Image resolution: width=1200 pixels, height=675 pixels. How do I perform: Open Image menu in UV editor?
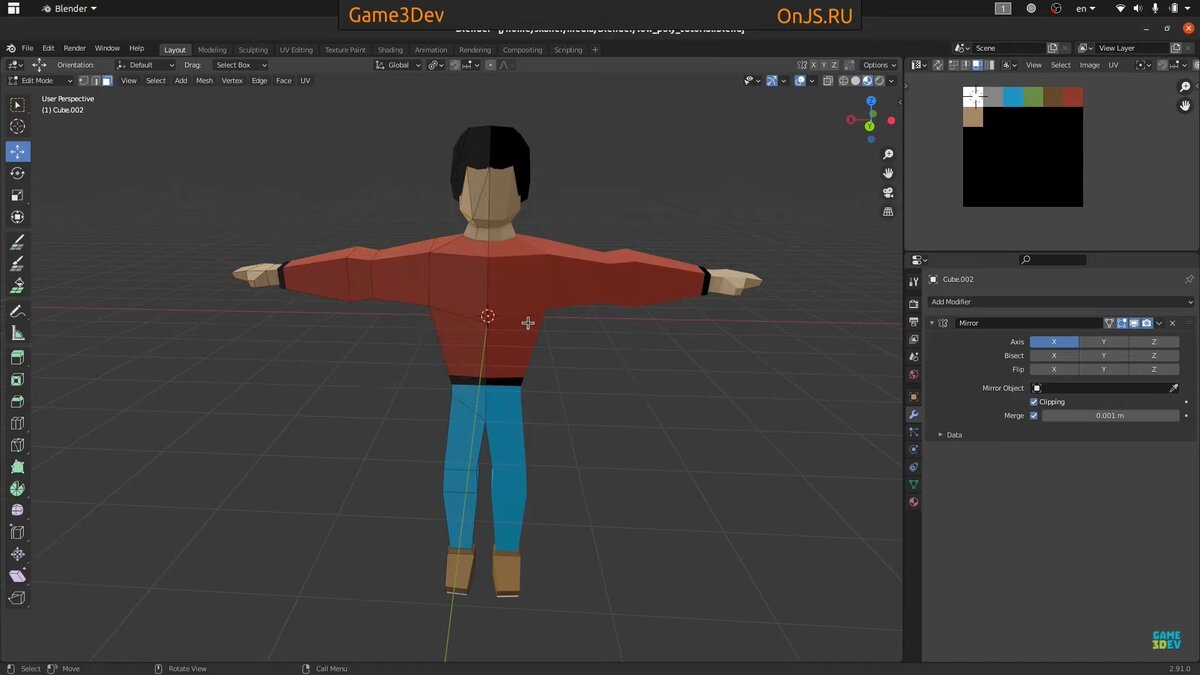click(x=1090, y=65)
